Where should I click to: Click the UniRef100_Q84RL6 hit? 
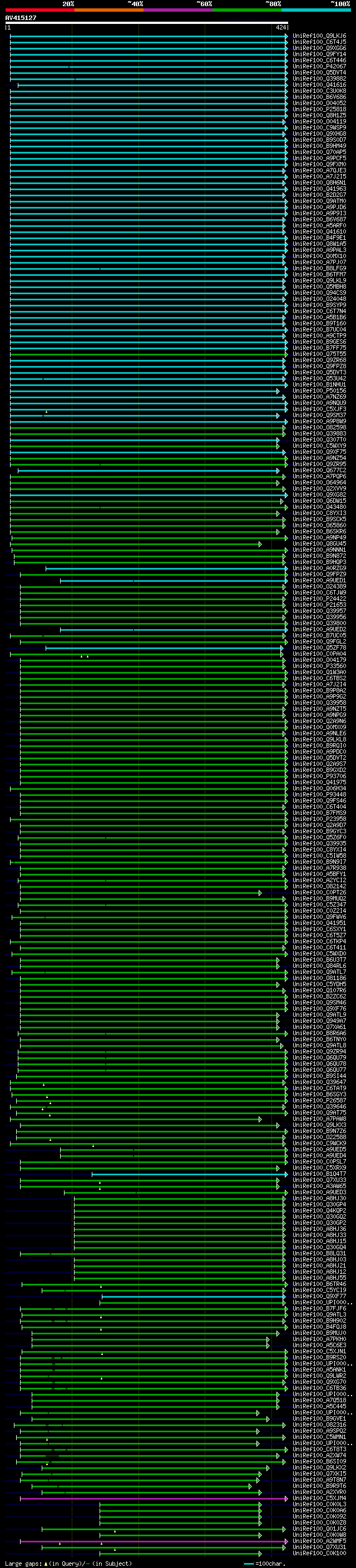click(x=319, y=966)
